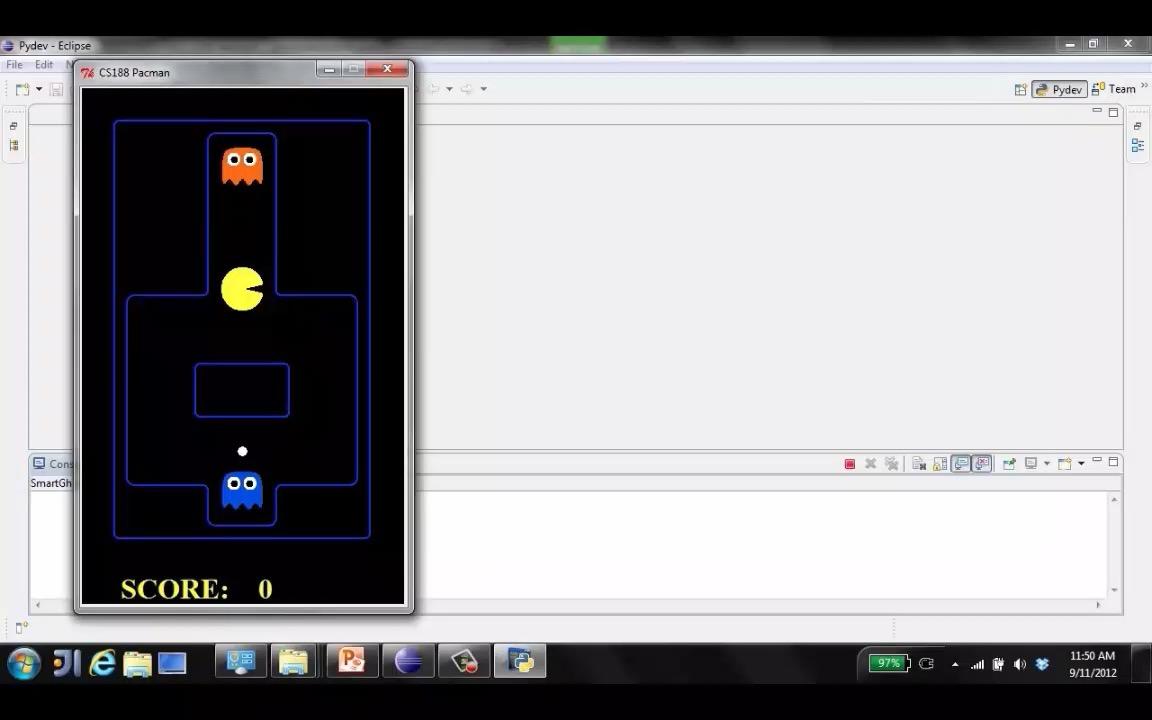Switch to Python taskbar window
This screenshot has width=1152, height=720.
click(x=519, y=662)
